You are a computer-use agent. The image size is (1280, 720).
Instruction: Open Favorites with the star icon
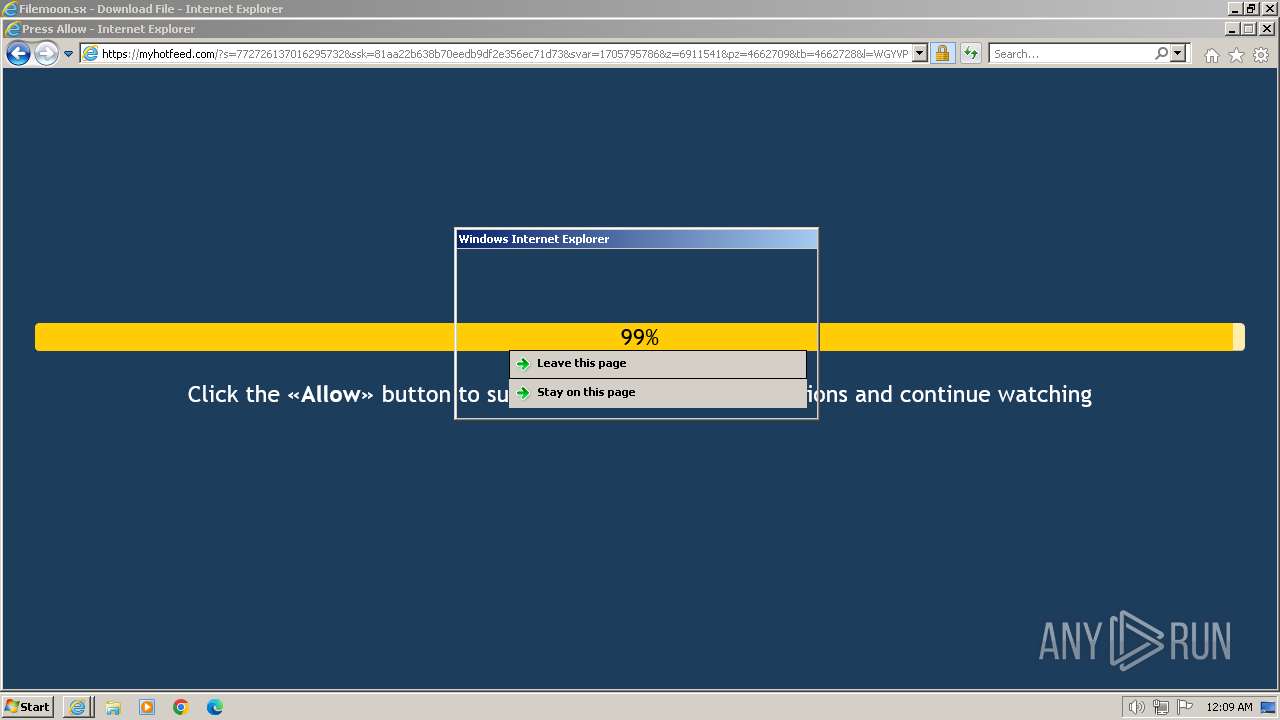tap(1236, 55)
